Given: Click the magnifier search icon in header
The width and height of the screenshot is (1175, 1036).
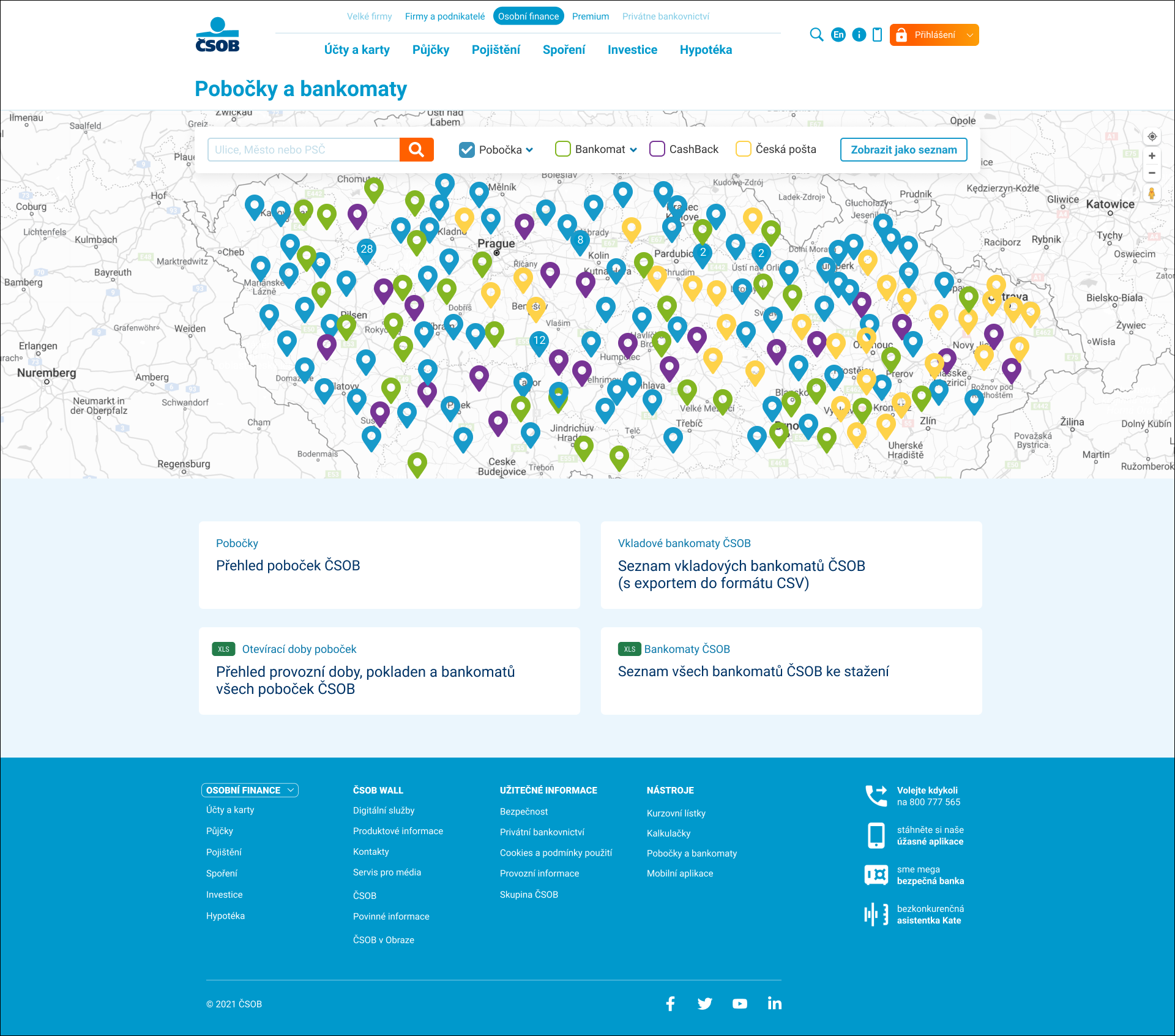Looking at the screenshot, I should click(x=816, y=35).
